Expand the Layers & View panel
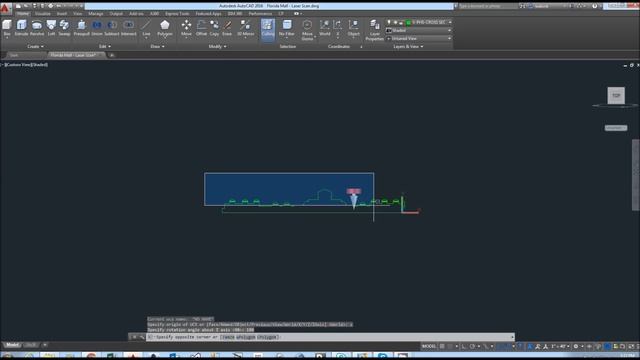The image size is (640, 360). (408, 47)
